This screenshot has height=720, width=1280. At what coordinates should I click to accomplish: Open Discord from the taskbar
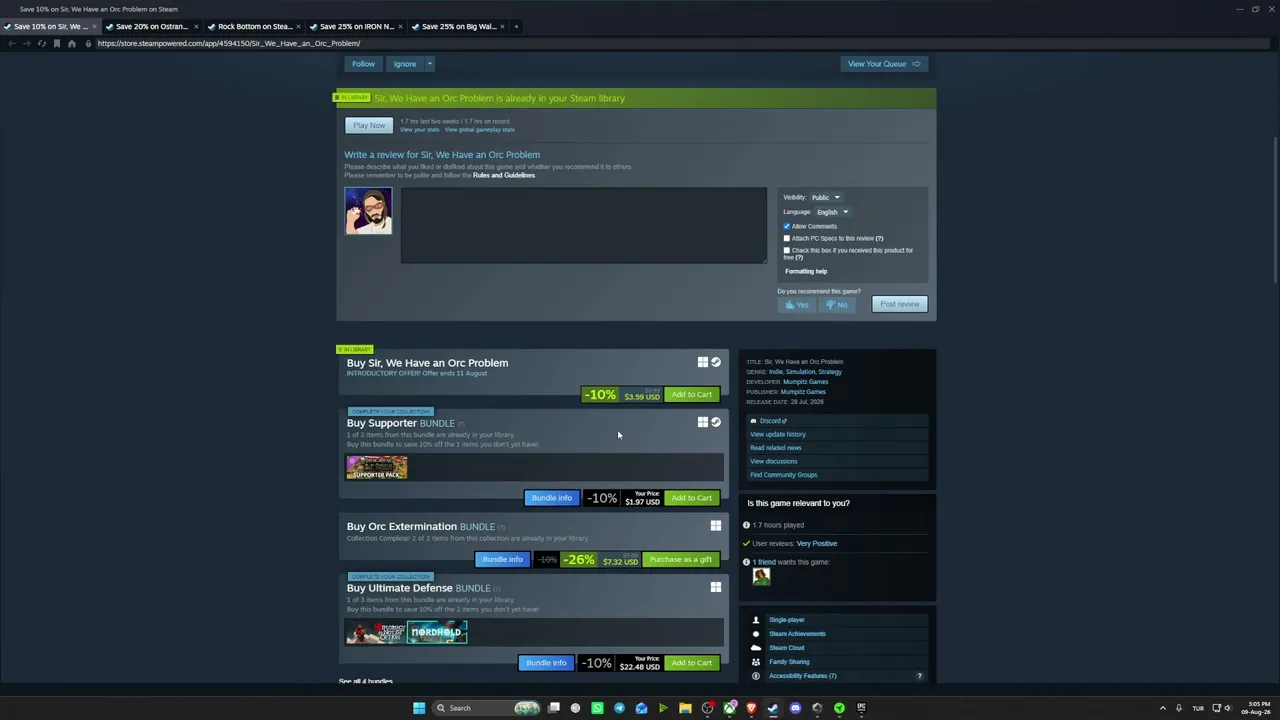[x=795, y=708]
